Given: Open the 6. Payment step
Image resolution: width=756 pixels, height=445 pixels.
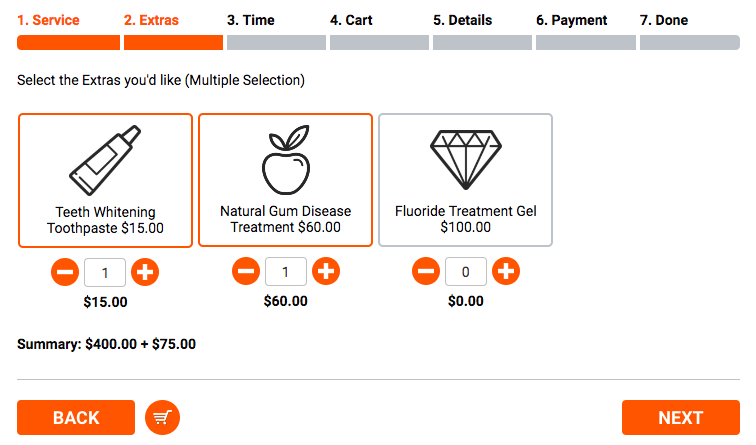Looking at the screenshot, I should [571, 20].
